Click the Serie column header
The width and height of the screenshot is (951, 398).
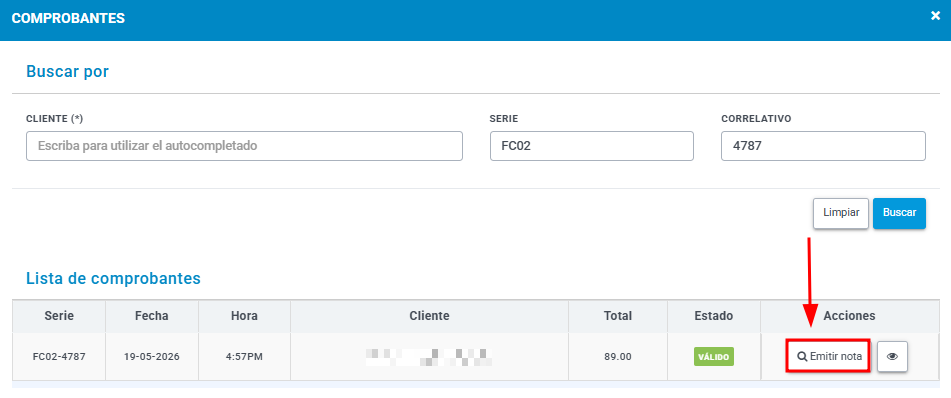click(59, 316)
